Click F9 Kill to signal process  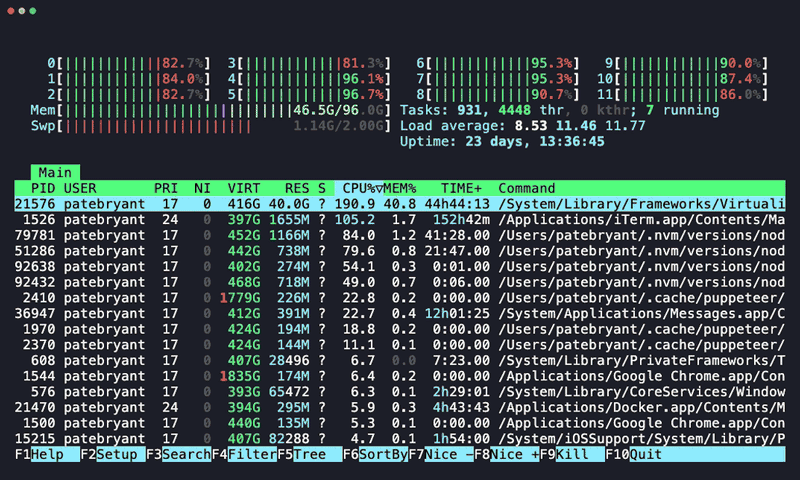point(572,454)
